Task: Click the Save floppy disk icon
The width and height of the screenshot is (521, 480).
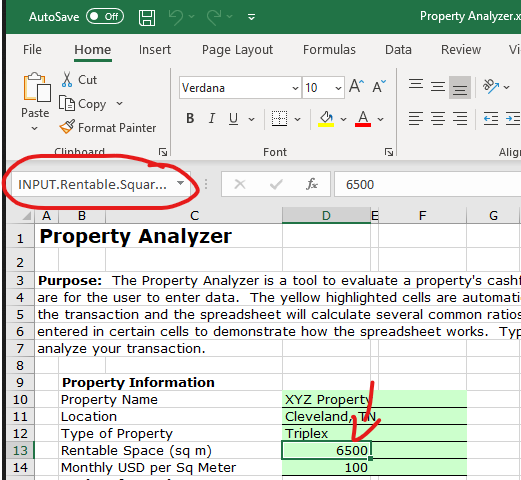Action: pos(147,17)
